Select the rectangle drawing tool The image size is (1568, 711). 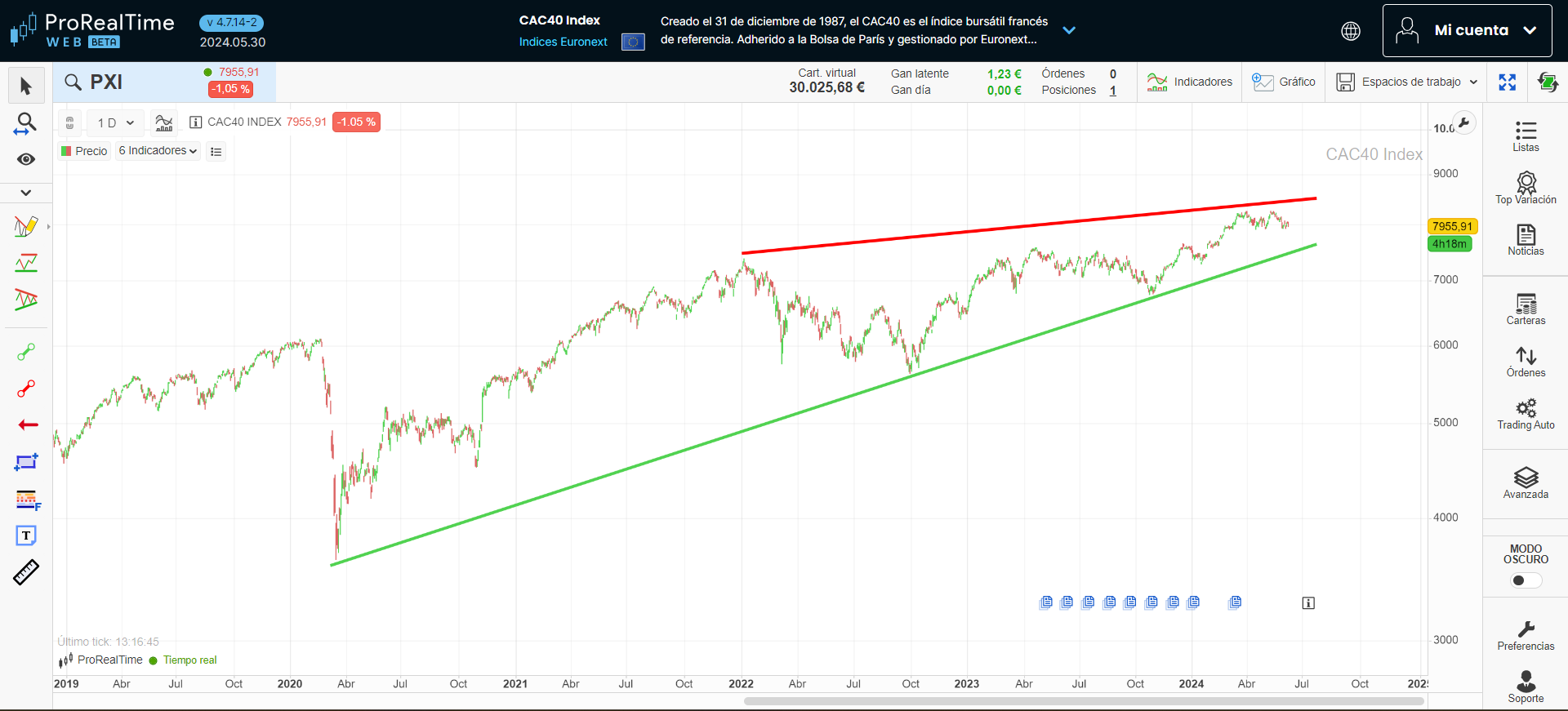point(26,462)
